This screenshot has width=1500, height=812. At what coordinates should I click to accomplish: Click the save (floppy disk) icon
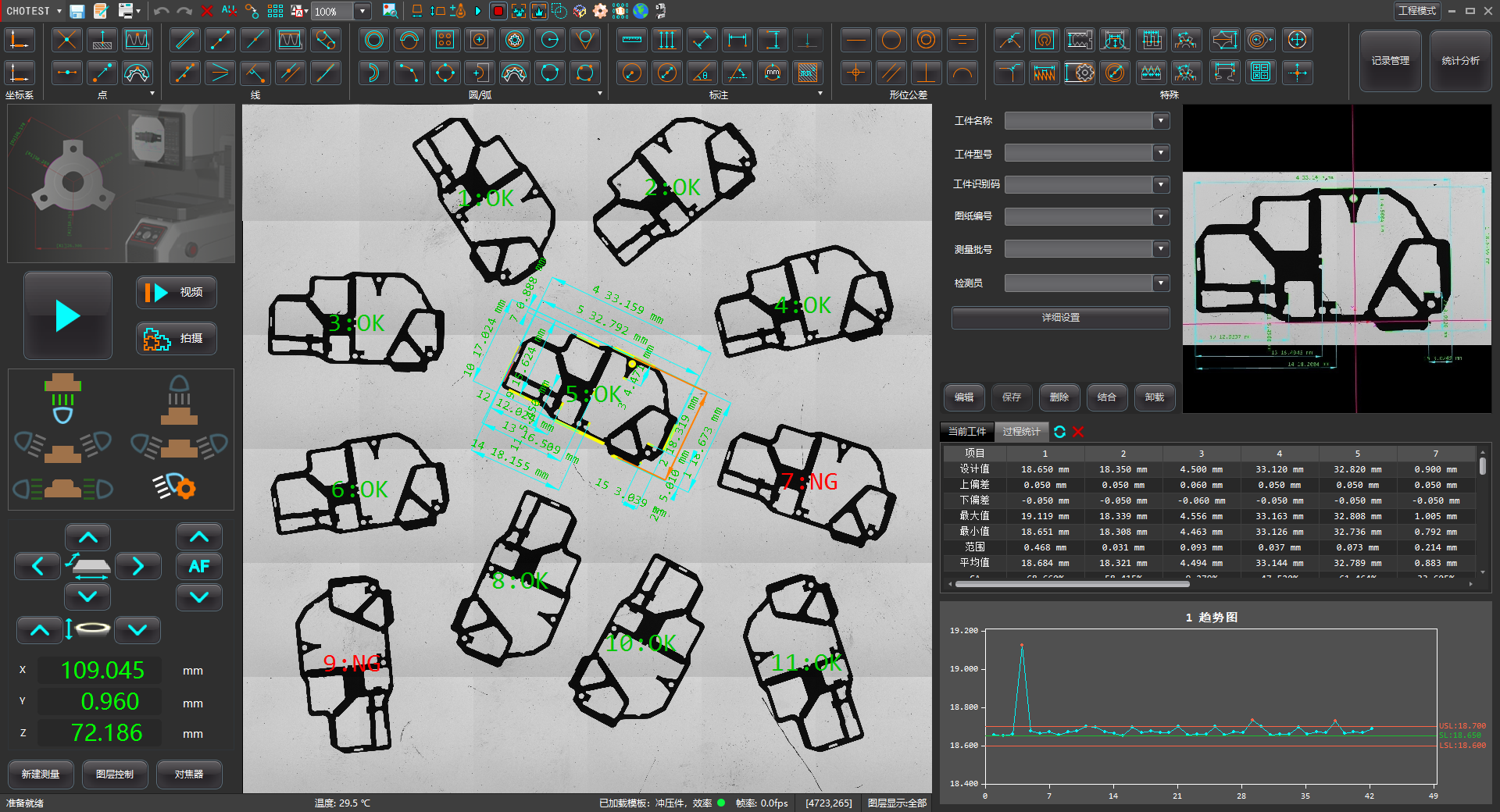point(77,11)
